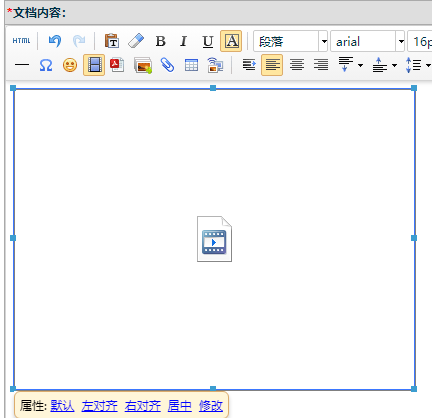
Task: Select the eraser clear formatting tool
Action: point(136,41)
